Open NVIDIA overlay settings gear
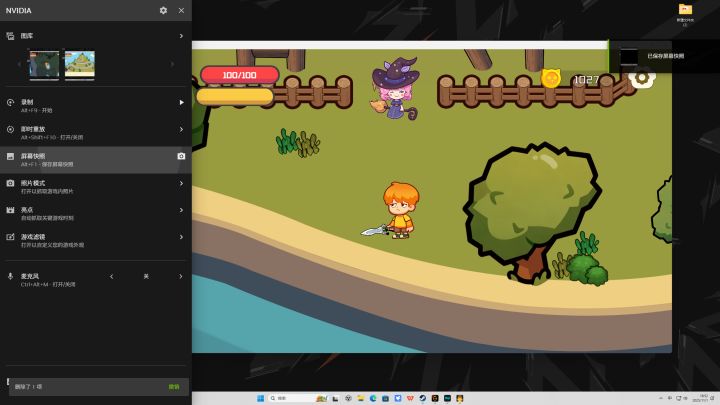 [x=163, y=10]
